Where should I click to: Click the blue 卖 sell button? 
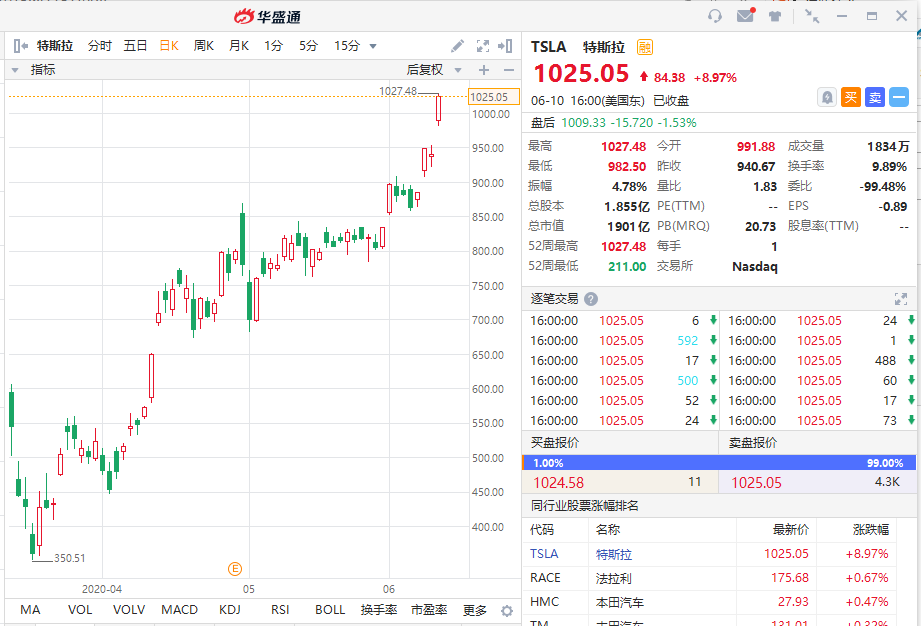click(875, 97)
